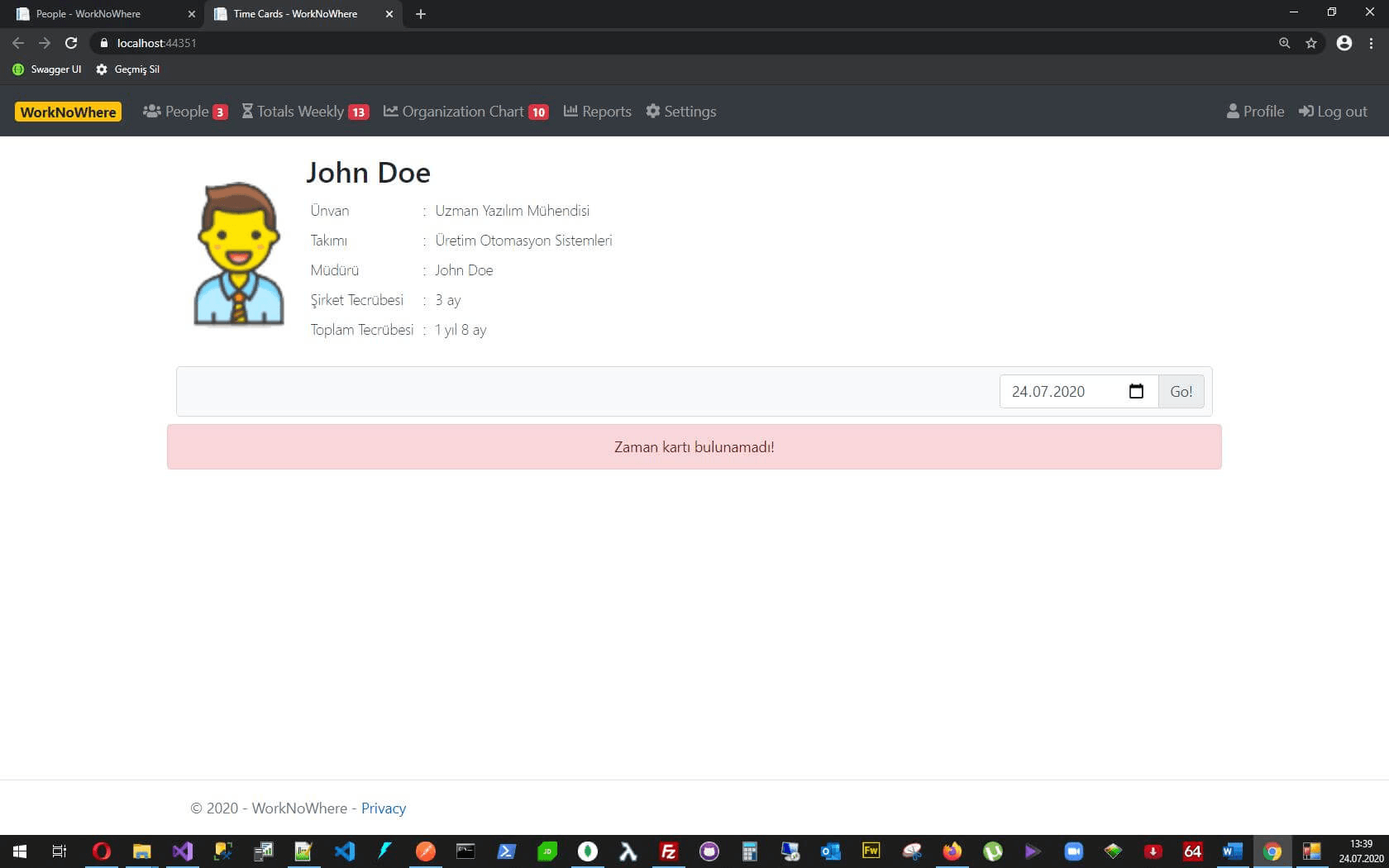Image resolution: width=1389 pixels, height=868 pixels.
Task: Open the Profile page
Action: 1255,112
